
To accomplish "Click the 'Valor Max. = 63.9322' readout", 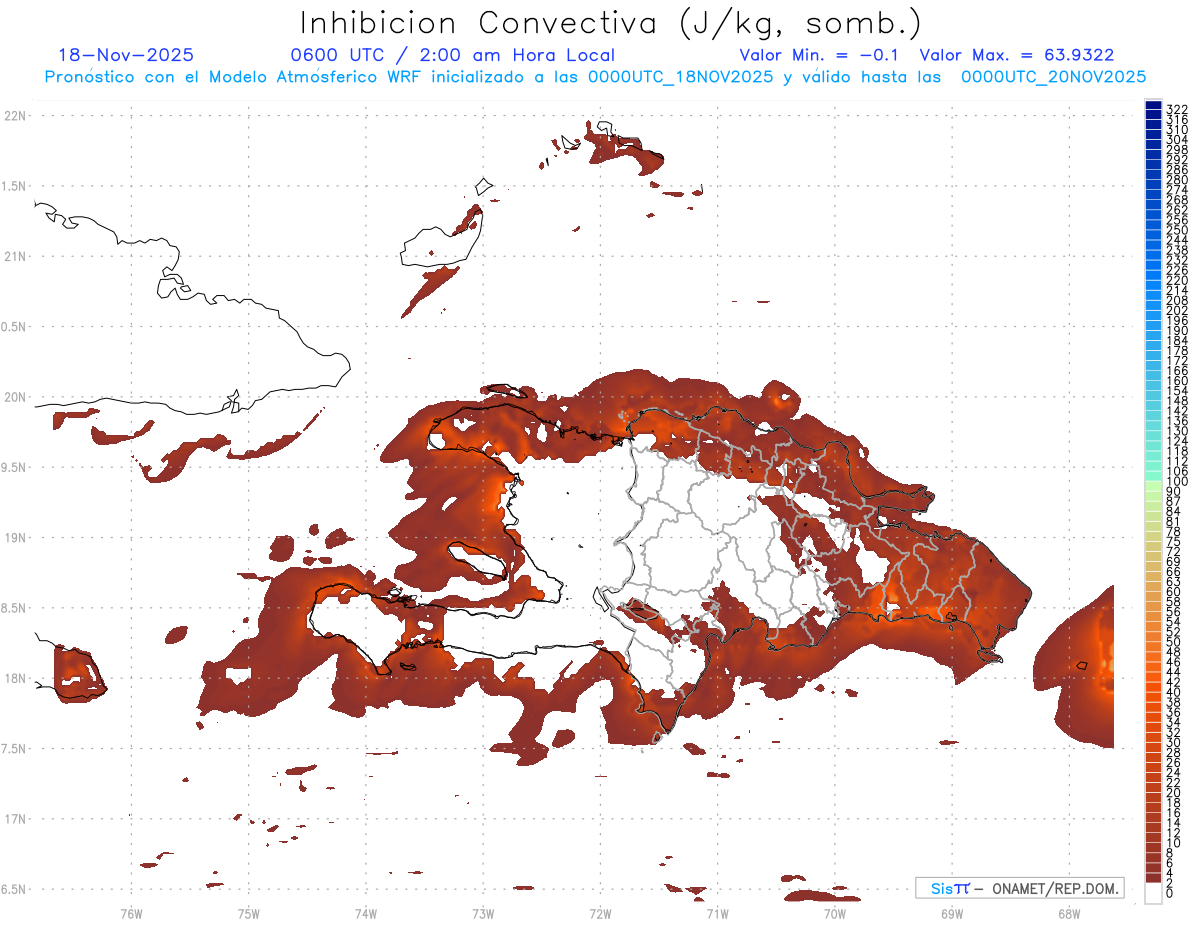I will pos(1017,55).
